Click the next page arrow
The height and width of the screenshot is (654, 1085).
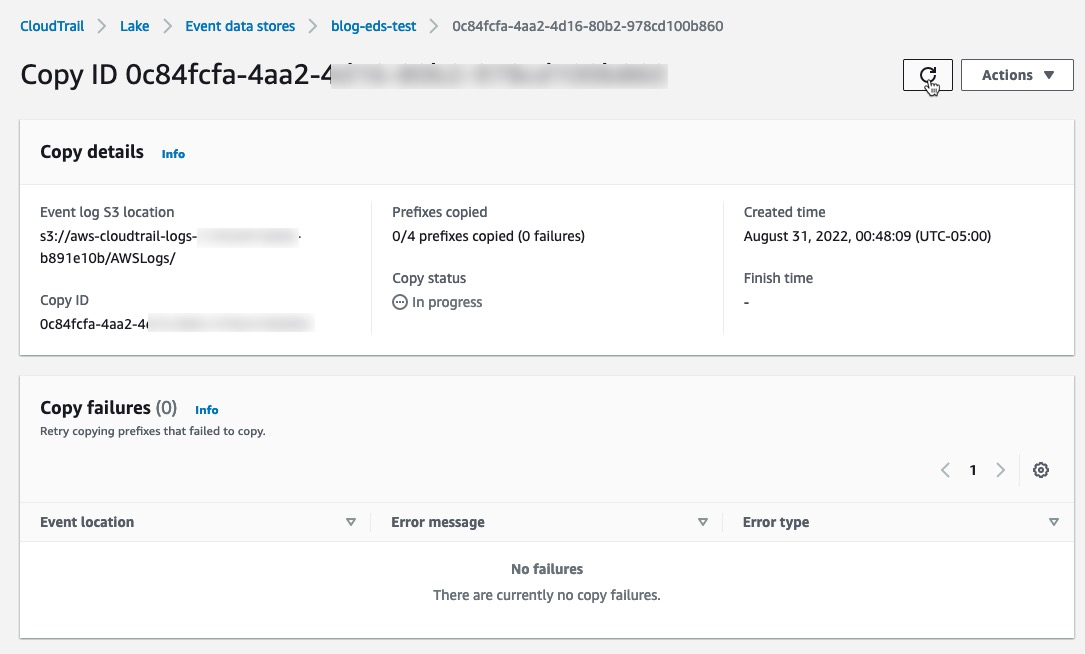coord(1001,469)
